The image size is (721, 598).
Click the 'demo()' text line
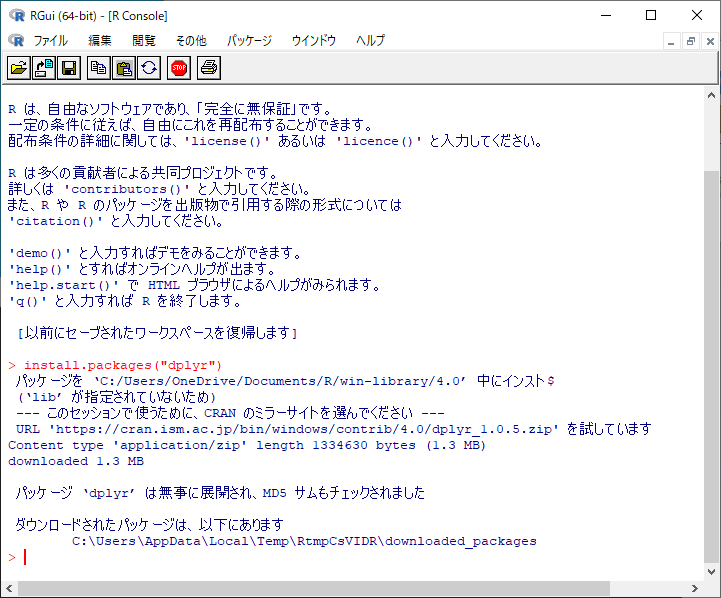(x=155, y=253)
